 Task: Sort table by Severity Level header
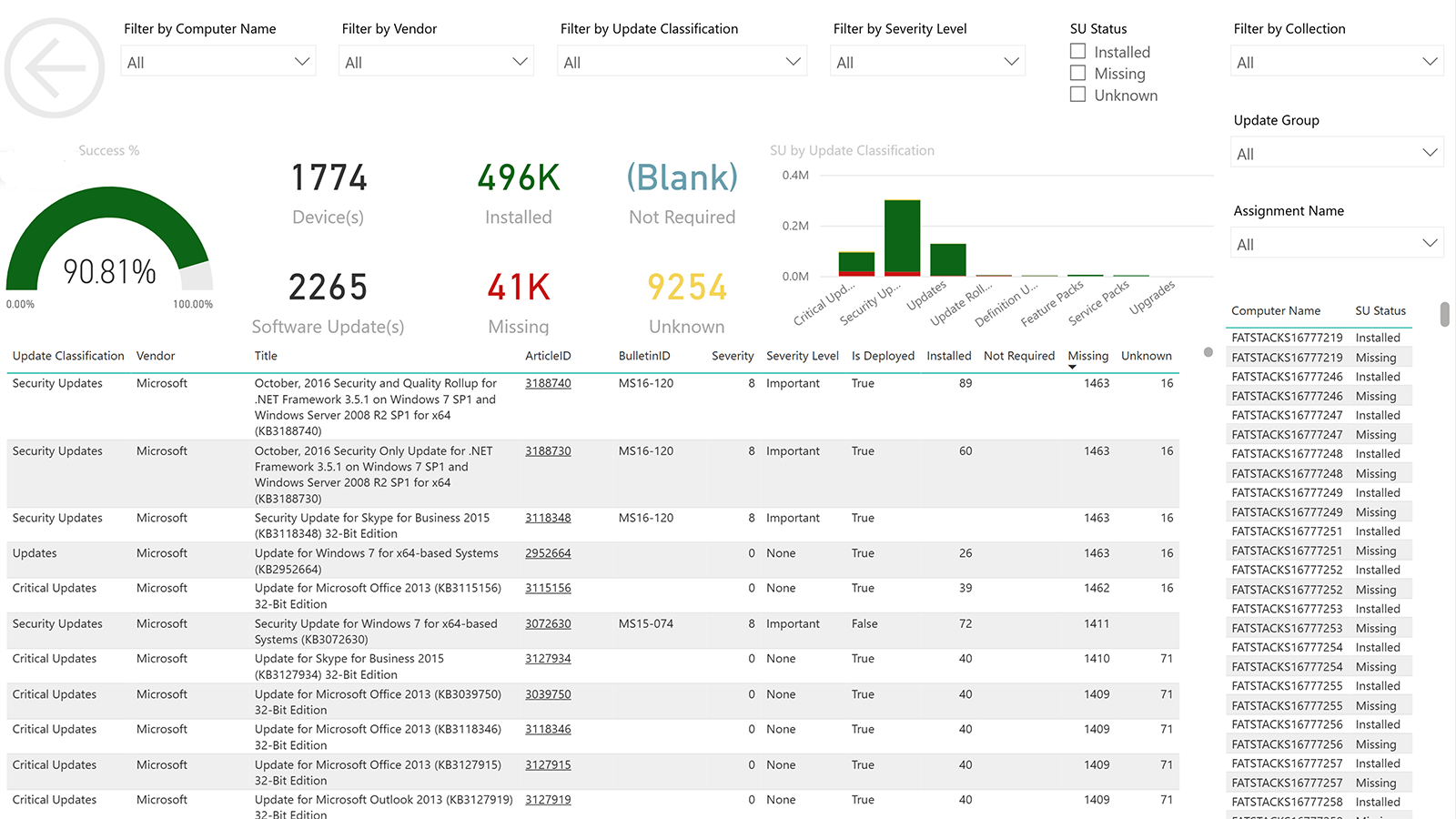coord(803,356)
